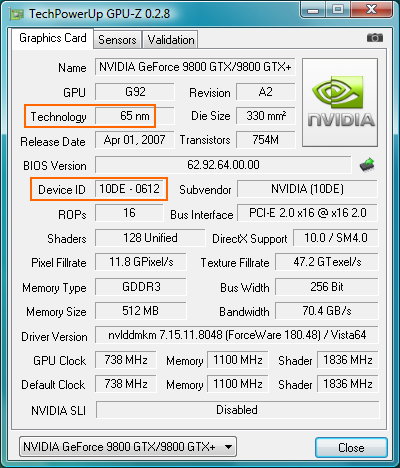Click the Transistors value 754M

click(266, 140)
